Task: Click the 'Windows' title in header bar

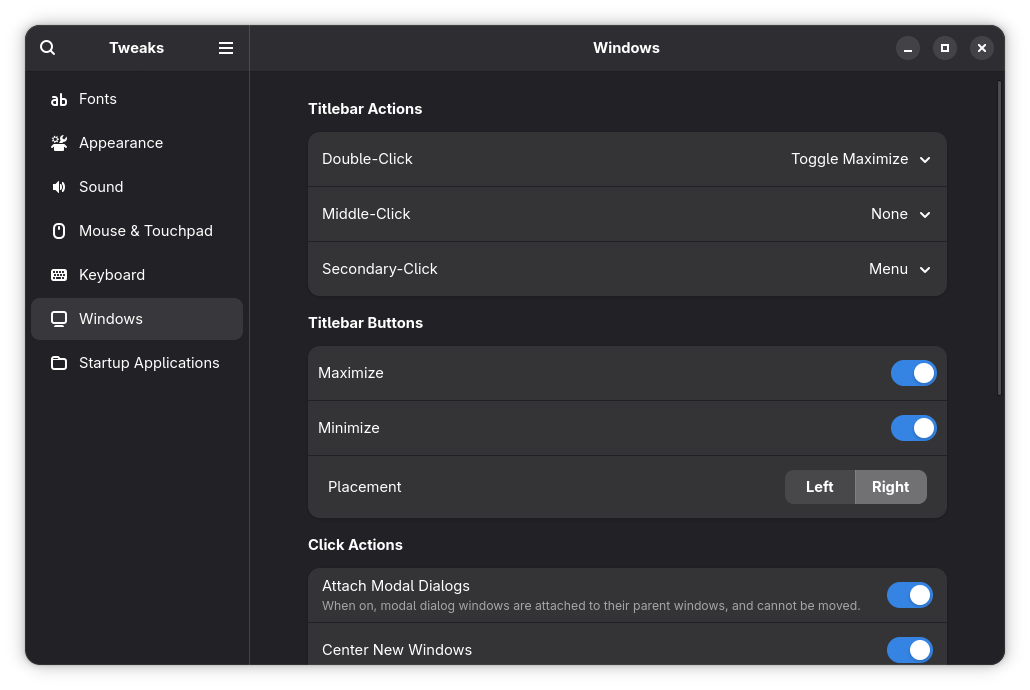Action: click(626, 48)
